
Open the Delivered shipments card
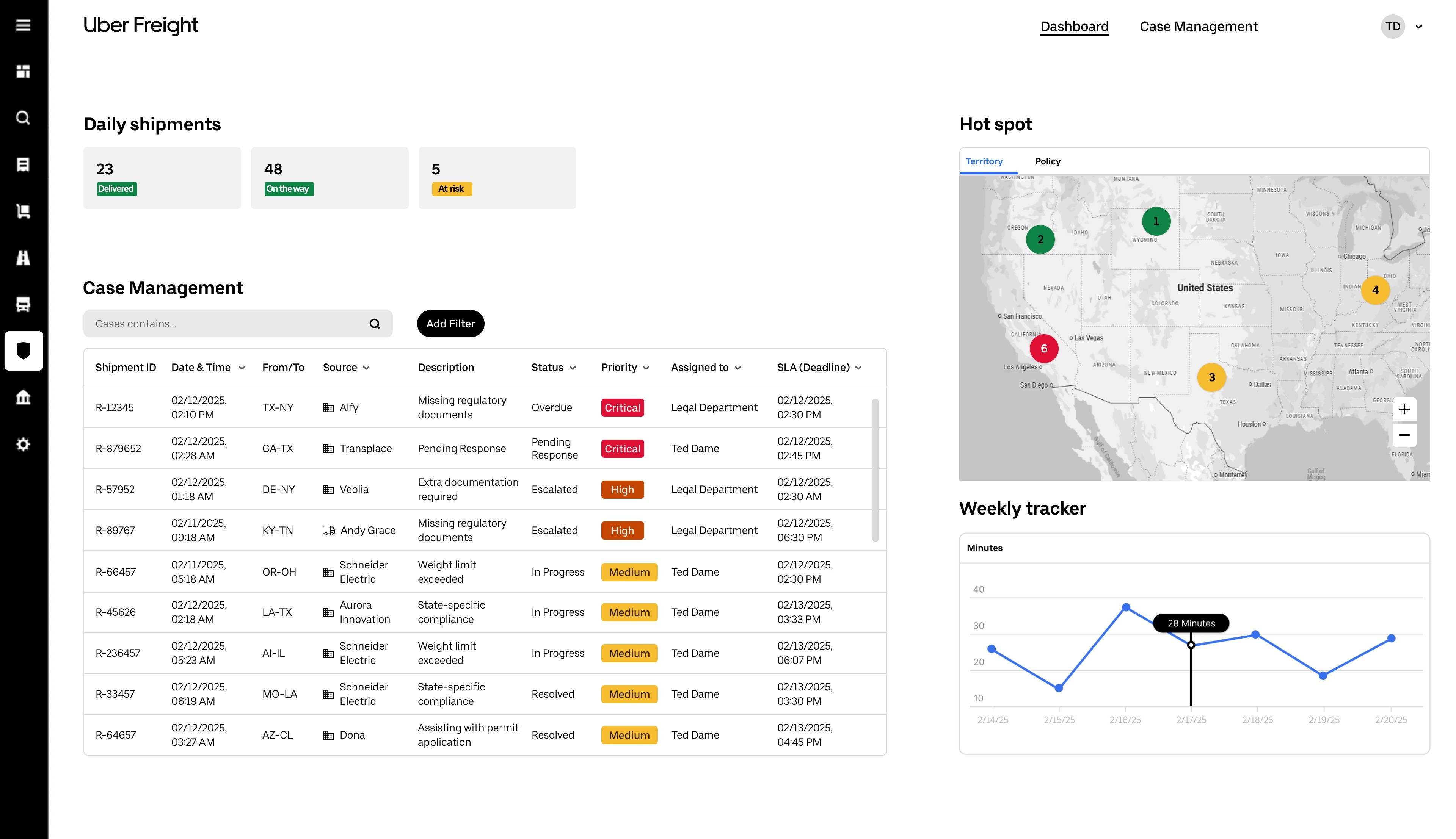162,178
